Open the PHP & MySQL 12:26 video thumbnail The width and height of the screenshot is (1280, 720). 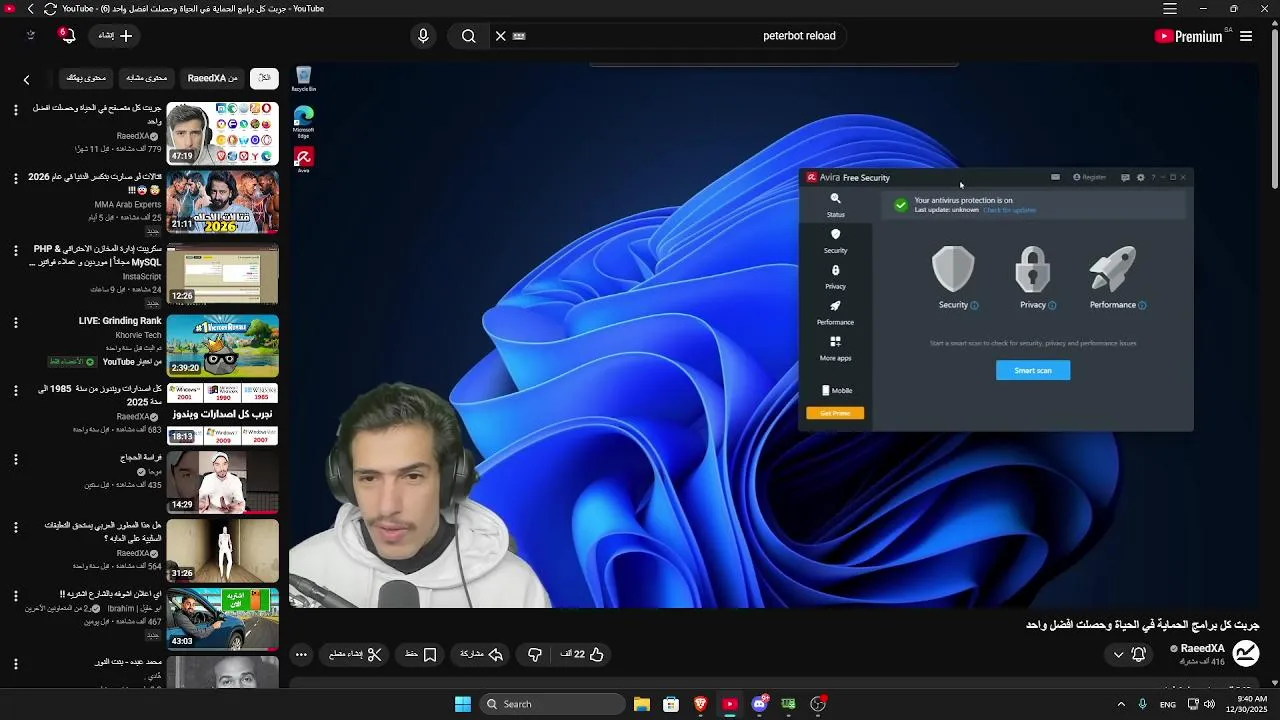coord(222,274)
